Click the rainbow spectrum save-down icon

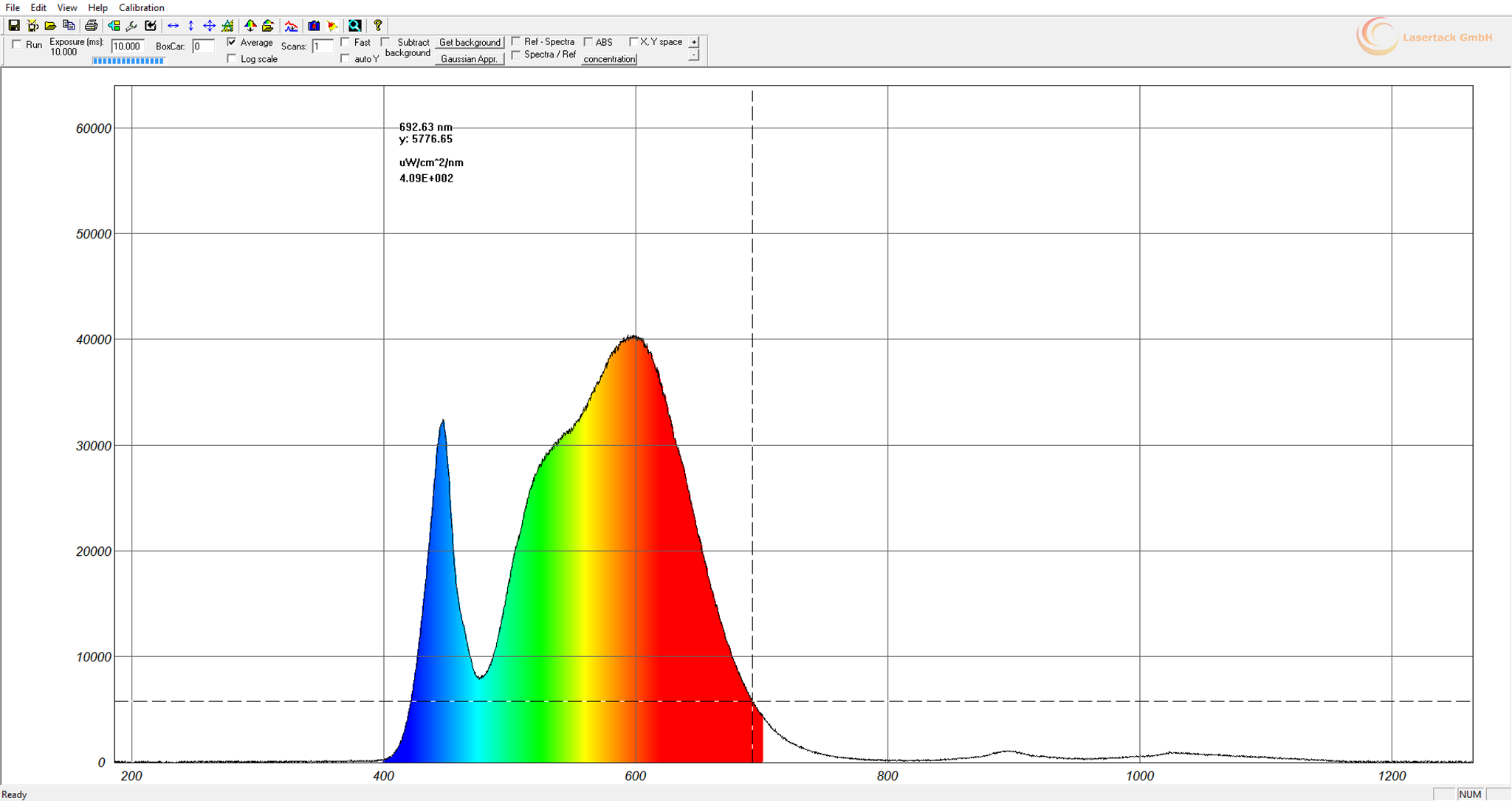250,26
